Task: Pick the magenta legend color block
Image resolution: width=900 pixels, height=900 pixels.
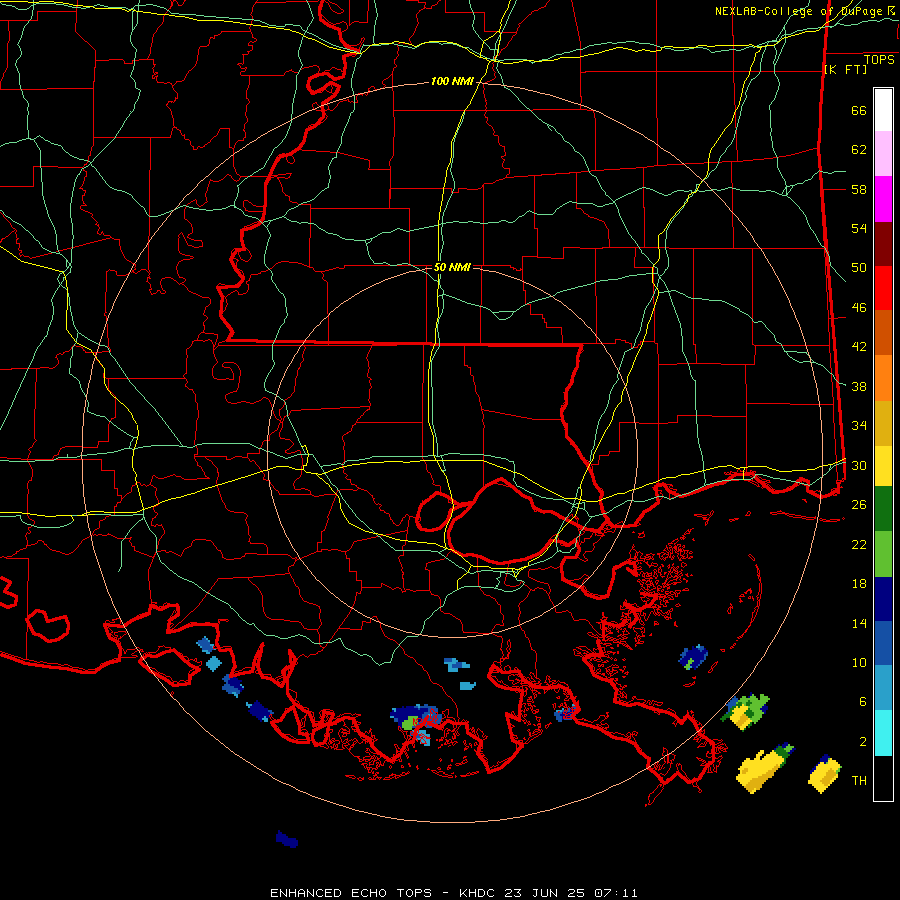Action: (x=883, y=199)
